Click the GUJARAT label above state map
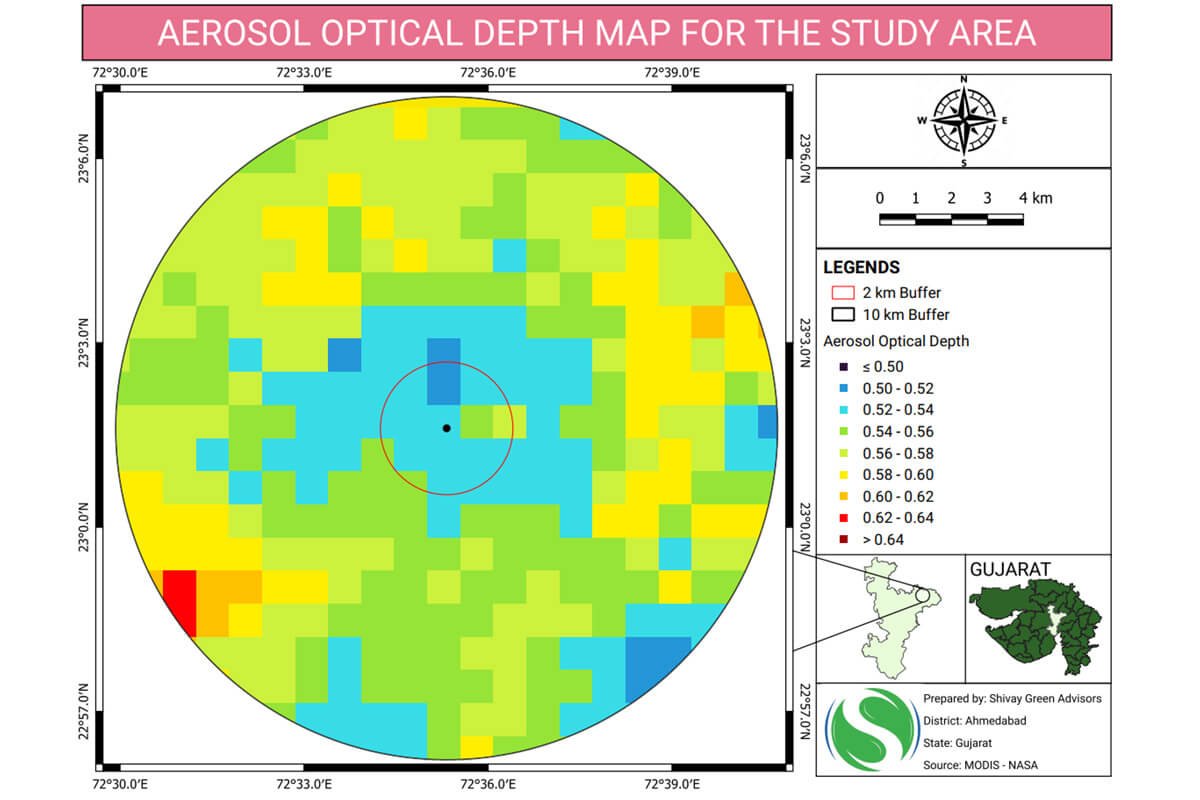The image size is (1200, 800). 1010,569
